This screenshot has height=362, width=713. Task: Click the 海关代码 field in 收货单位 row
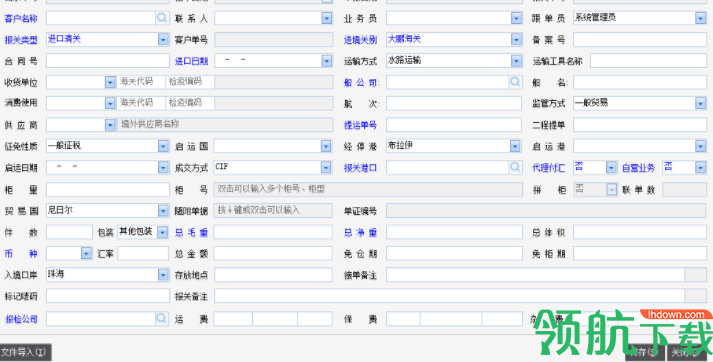pyautogui.click(x=141, y=82)
